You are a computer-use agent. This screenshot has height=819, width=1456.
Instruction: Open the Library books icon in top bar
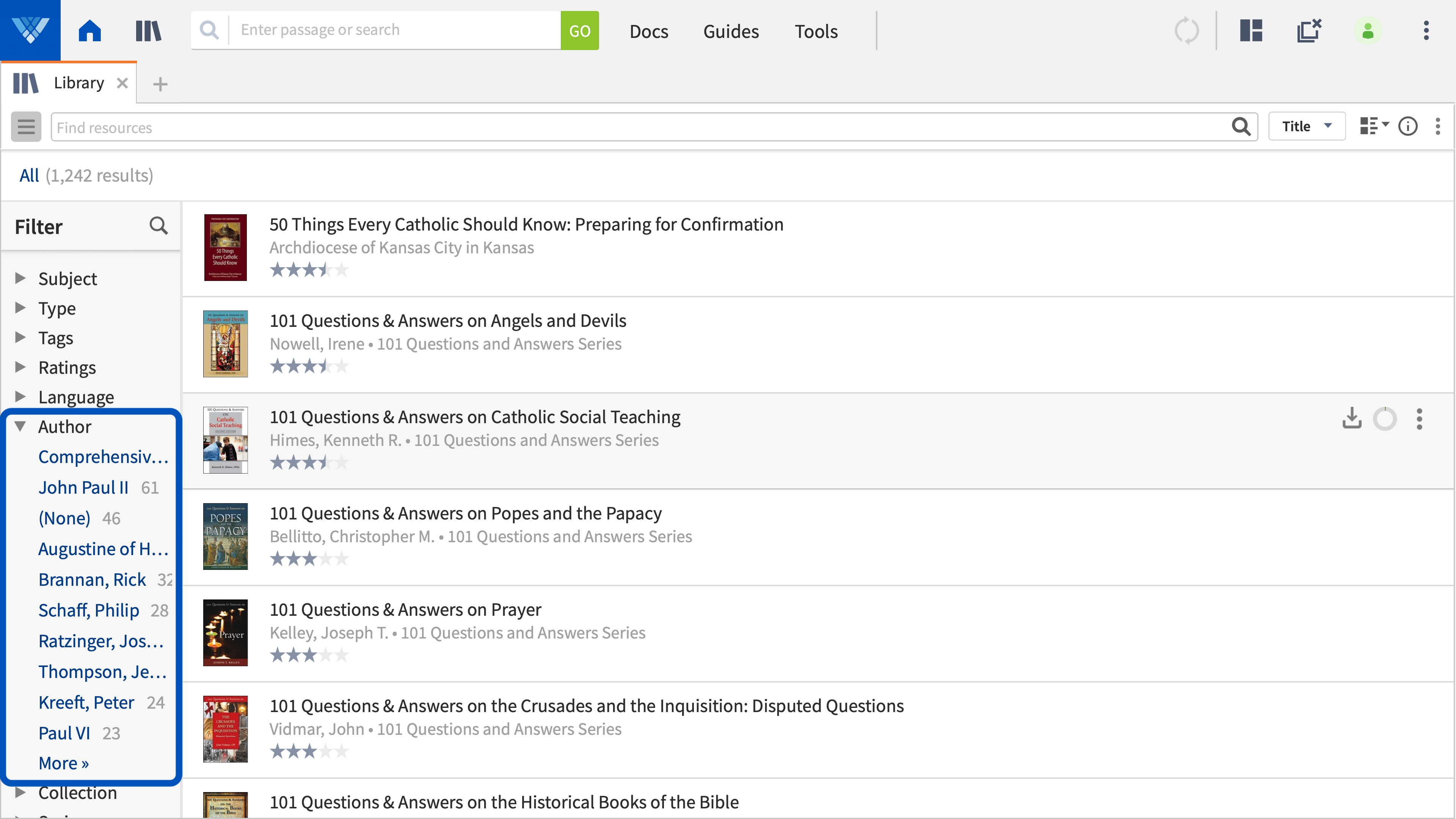coord(148,30)
